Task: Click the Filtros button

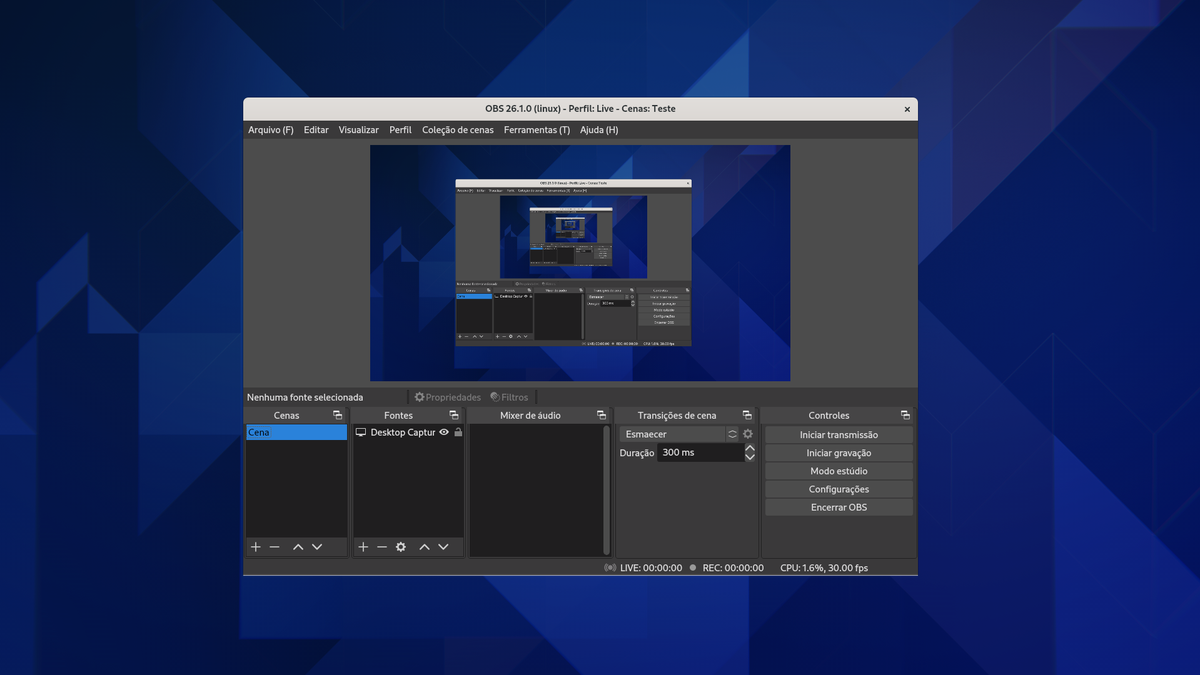Action: [x=510, y=397]
